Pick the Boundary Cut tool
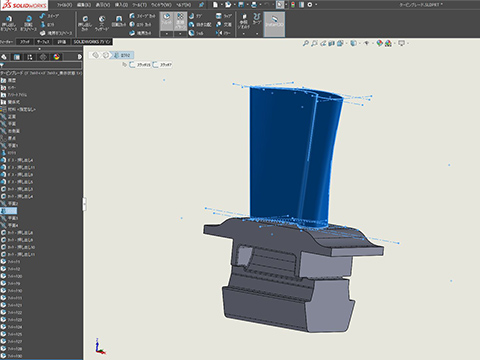The image size is (480, 360). point(140,33)
